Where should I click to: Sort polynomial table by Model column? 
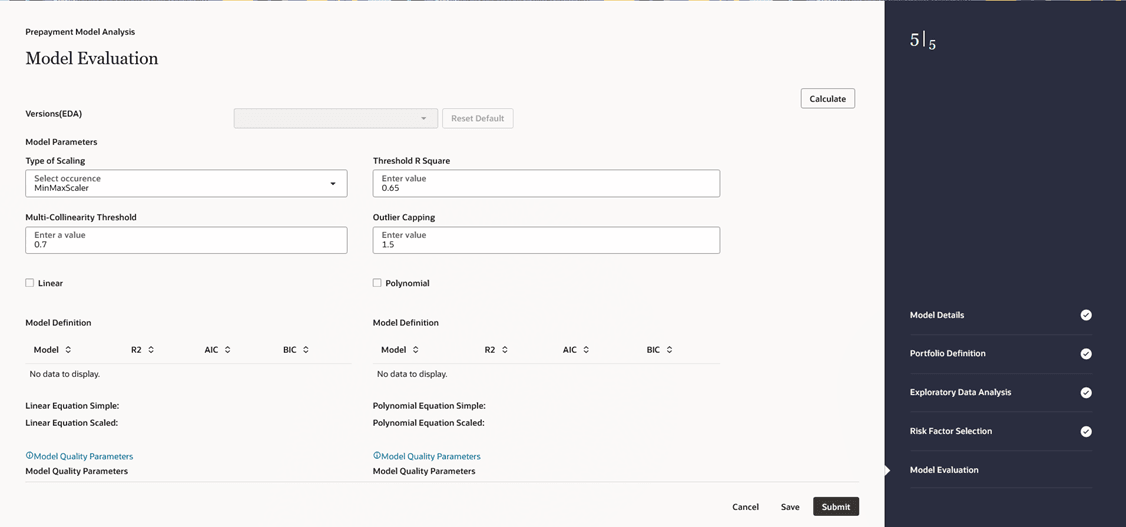pos(415,350)
